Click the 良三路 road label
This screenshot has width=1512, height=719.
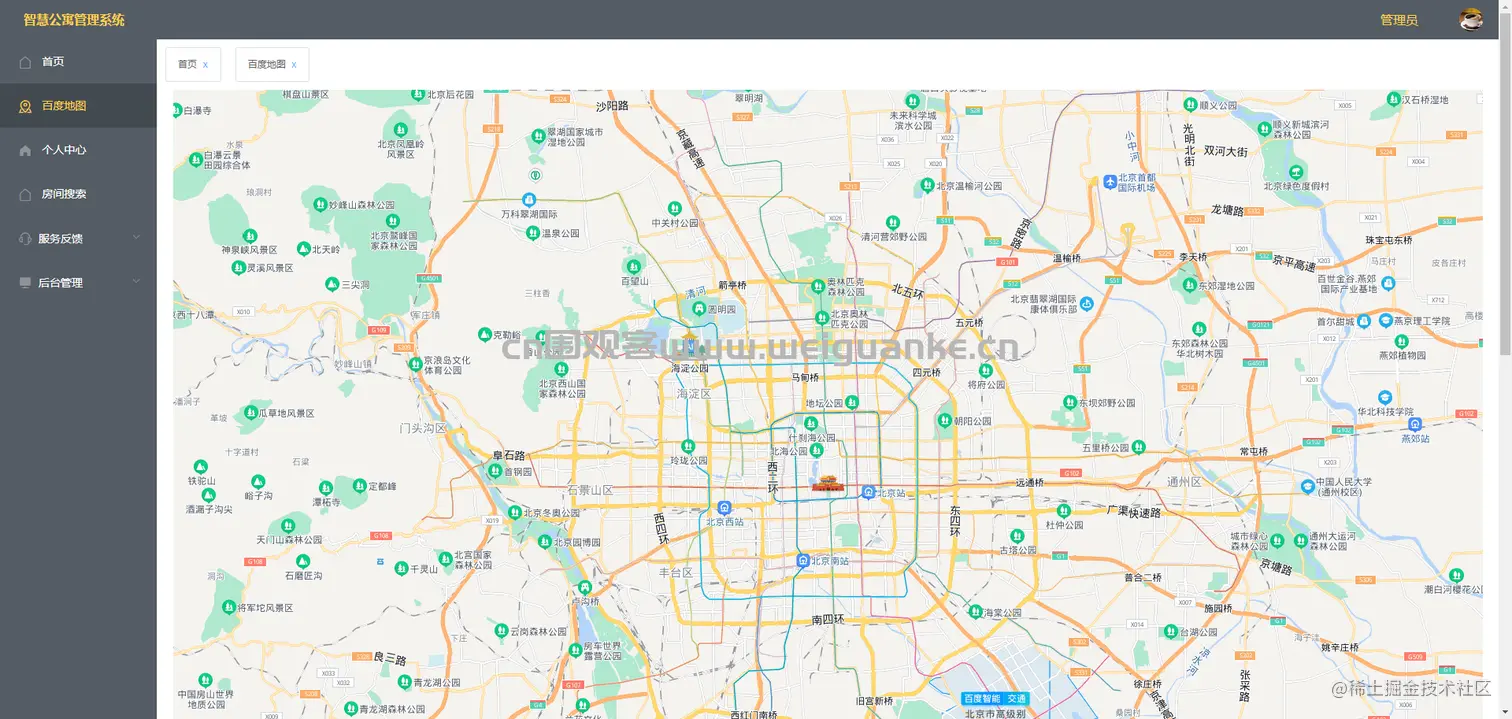click(x=390, y=659)
